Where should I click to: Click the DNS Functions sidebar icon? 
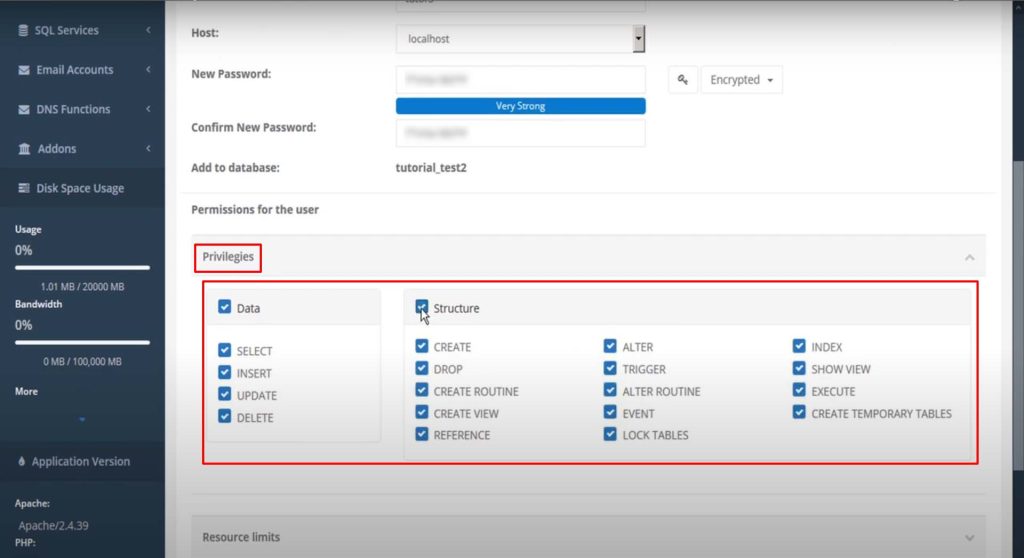[x=24, y=109]
